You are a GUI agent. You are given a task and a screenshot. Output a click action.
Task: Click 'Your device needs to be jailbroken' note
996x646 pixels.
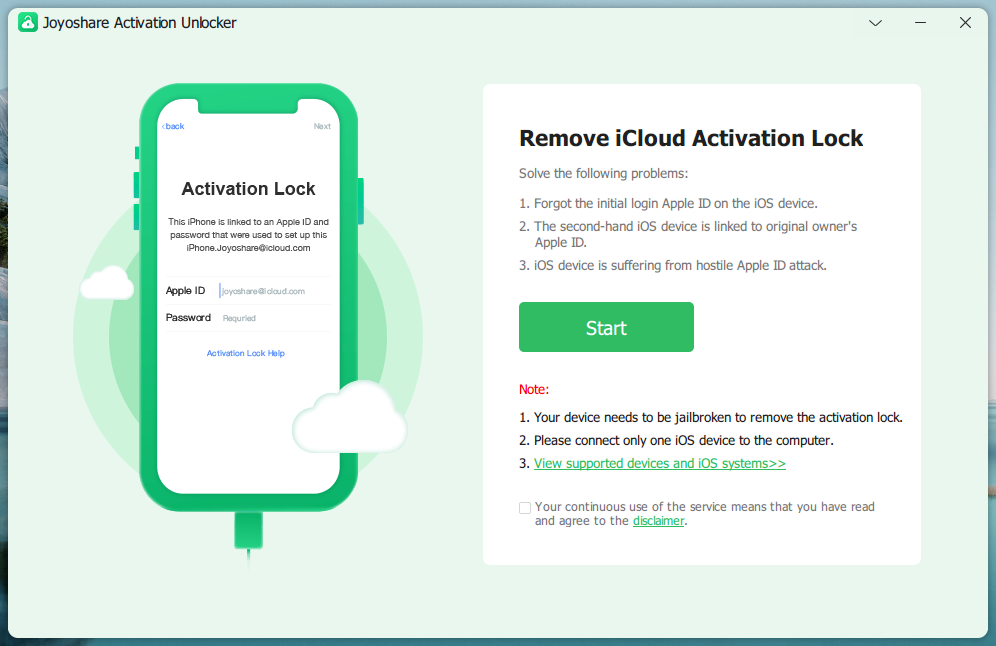click(x=711, y=417)
